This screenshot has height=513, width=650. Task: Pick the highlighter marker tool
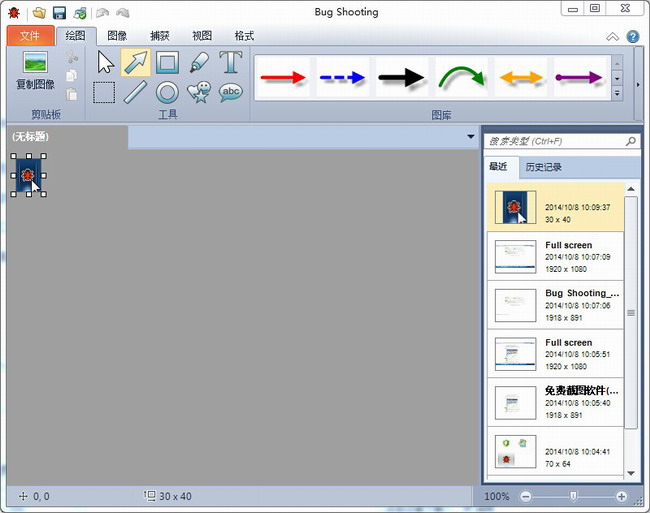[x=199, y=63]
